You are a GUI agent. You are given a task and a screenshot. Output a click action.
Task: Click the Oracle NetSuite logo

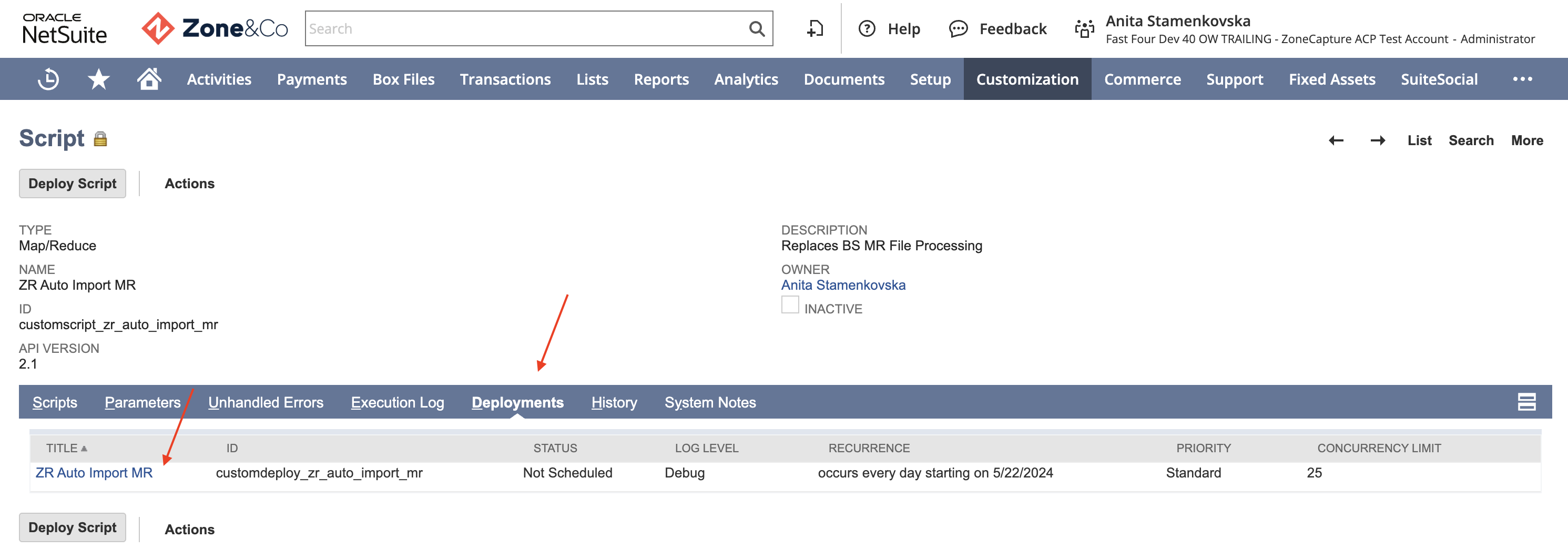click(64, 28)
